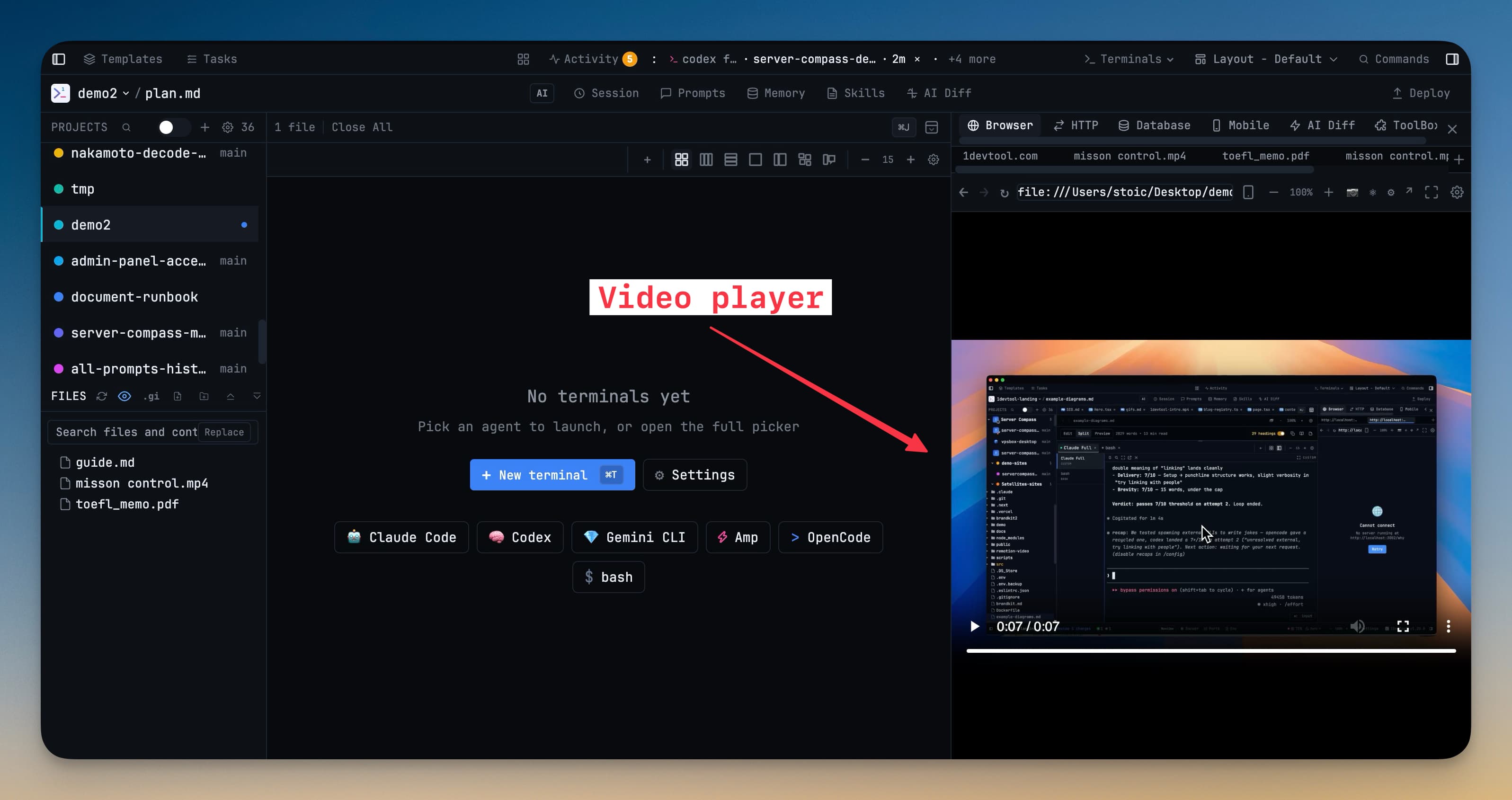The image size is (1512, 800).
Task: Select the sidebar-split terminal layout
Action: pos(780,160)
